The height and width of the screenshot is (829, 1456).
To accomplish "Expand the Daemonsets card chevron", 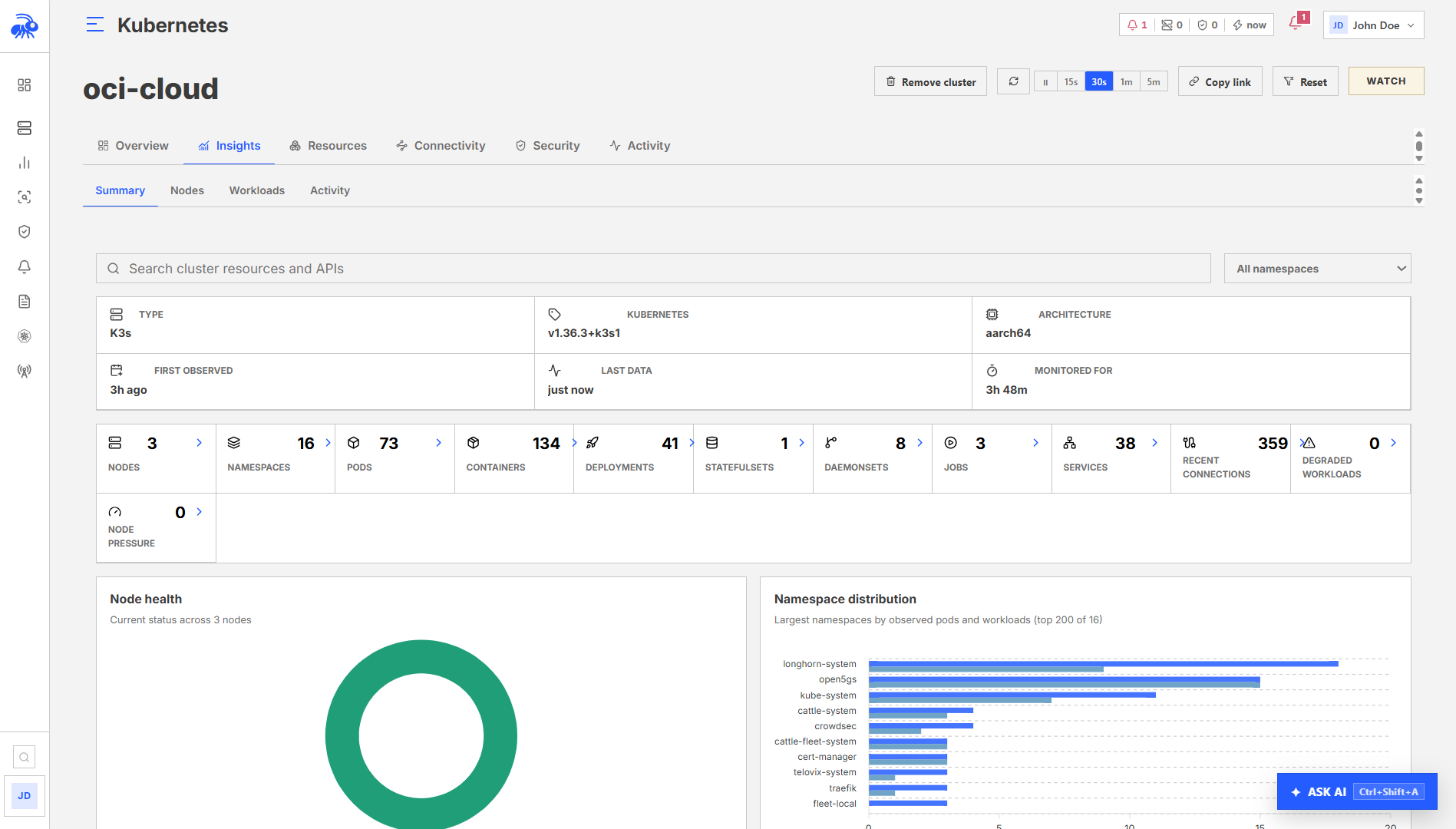I will point(919,443).
